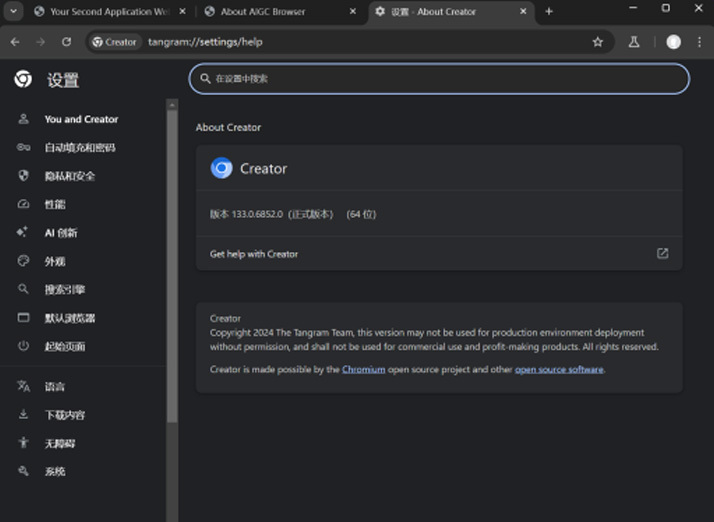Open the profile avatar menu
The height and width of the screenshot is (522, 714).
pos(673,42)
